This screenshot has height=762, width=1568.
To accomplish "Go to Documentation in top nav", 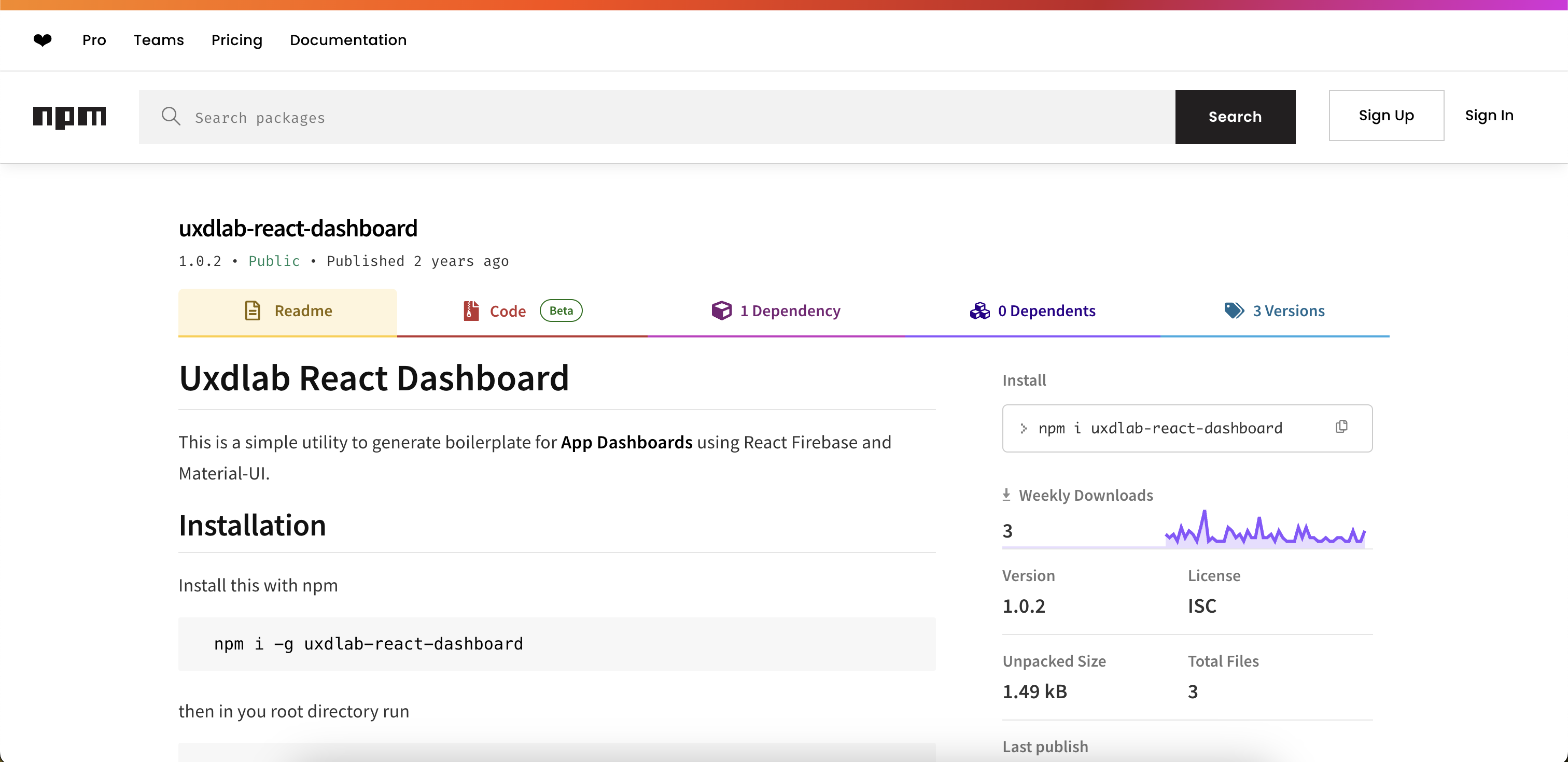I will pyautogui.click(x=347, y=40).
